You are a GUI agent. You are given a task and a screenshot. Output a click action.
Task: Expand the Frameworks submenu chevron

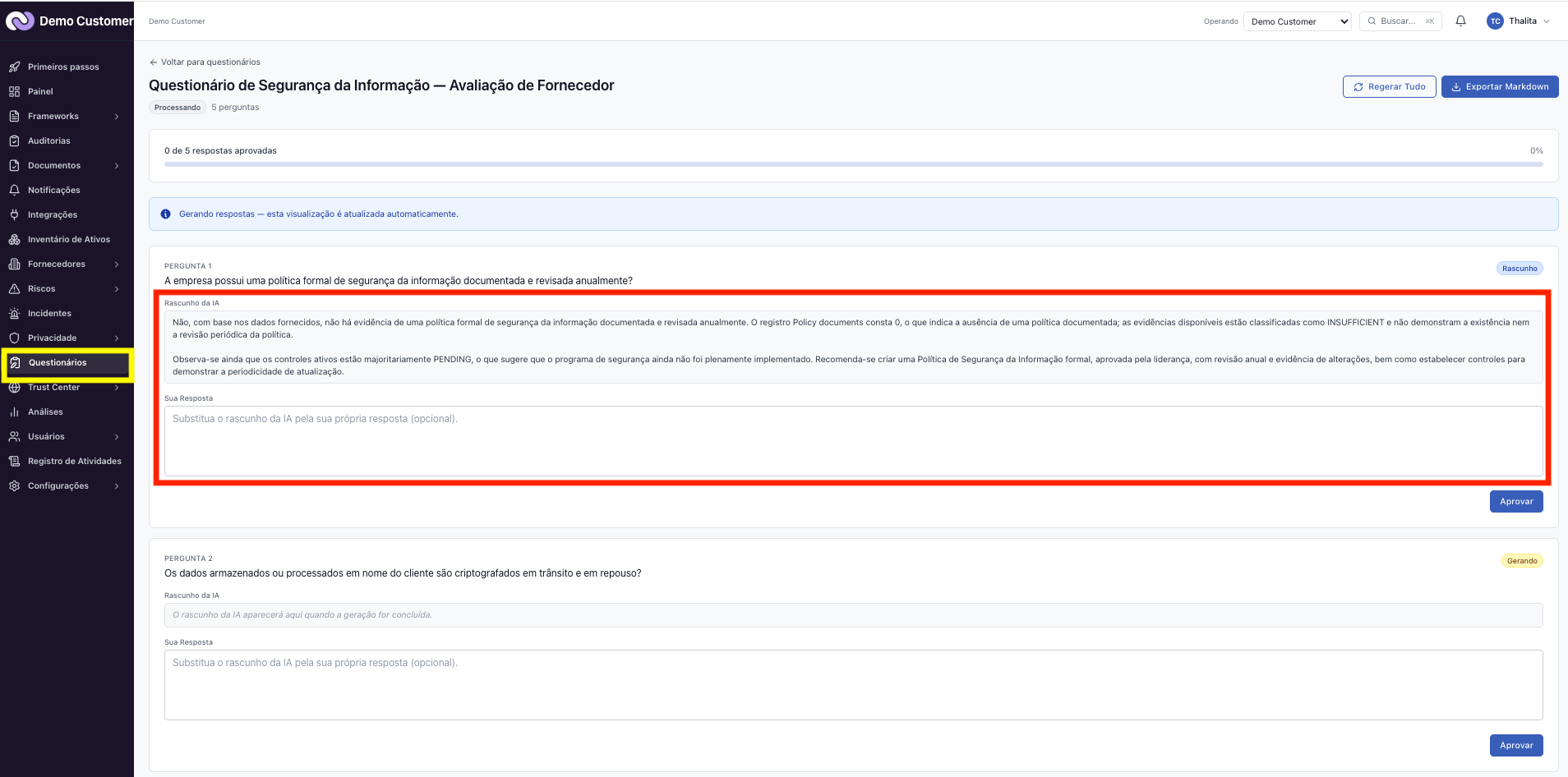117,117
